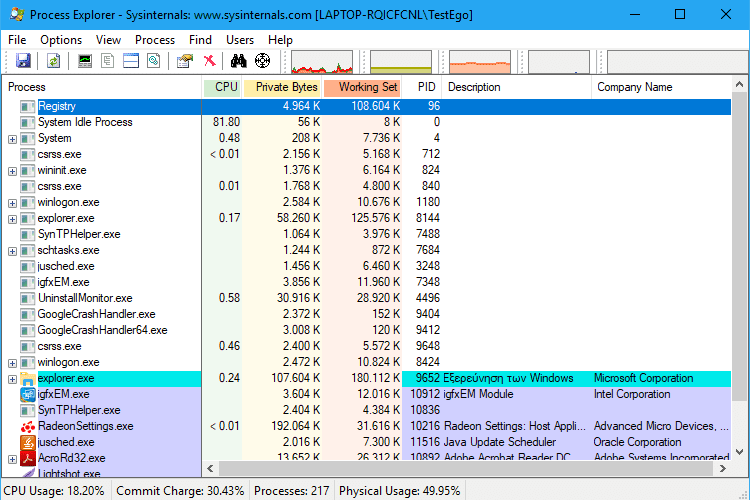Click Commit Charge 30.43% in status bar
The image size is (750, 500).
[x=180, y=491]
